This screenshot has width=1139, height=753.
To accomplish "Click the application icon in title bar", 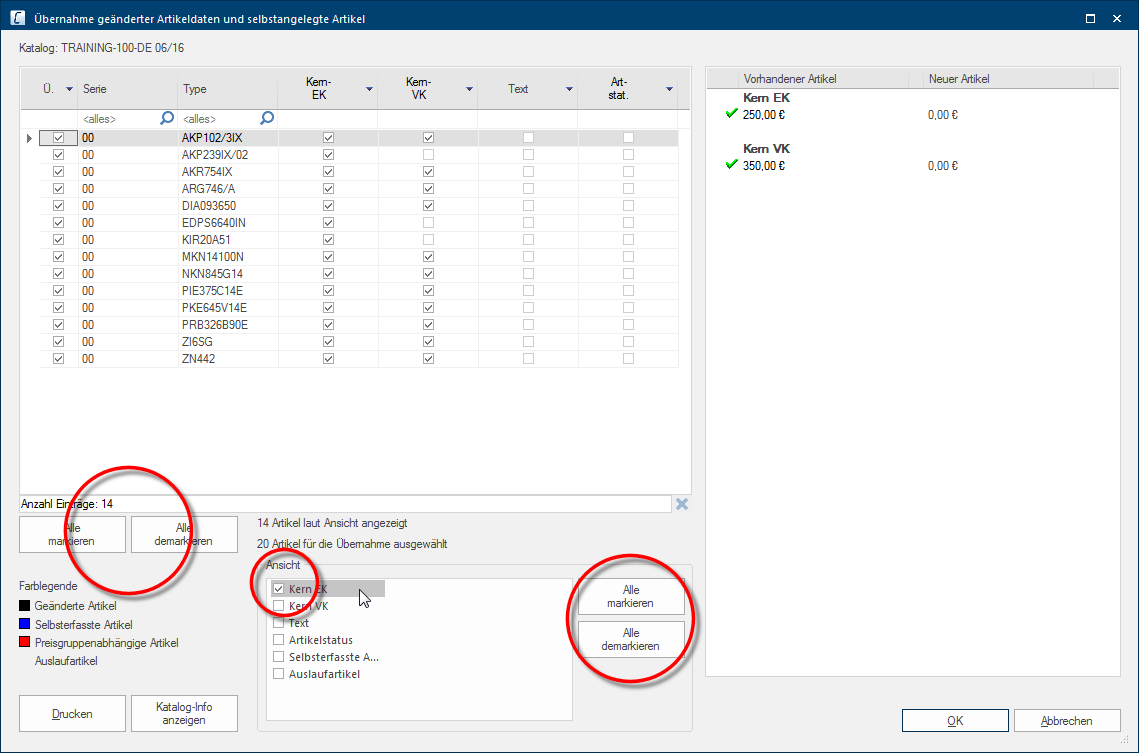I will click(18, 18).
